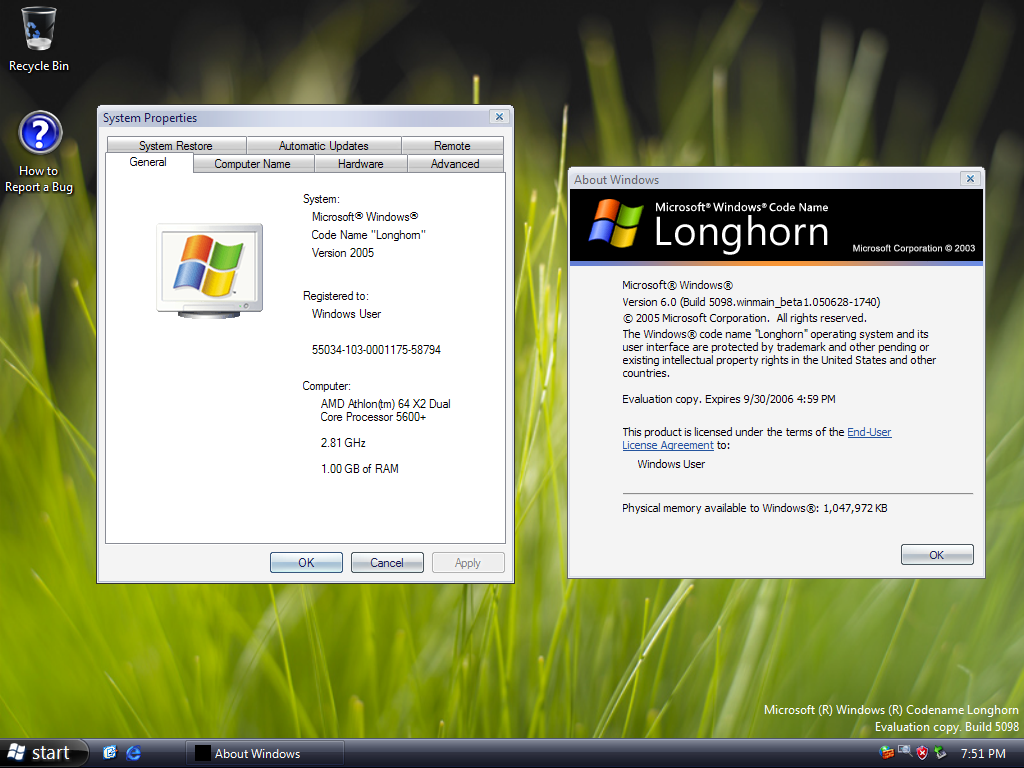Select the Remote tab
This screenshot has height=768, width=1024.
coord(452,146)
